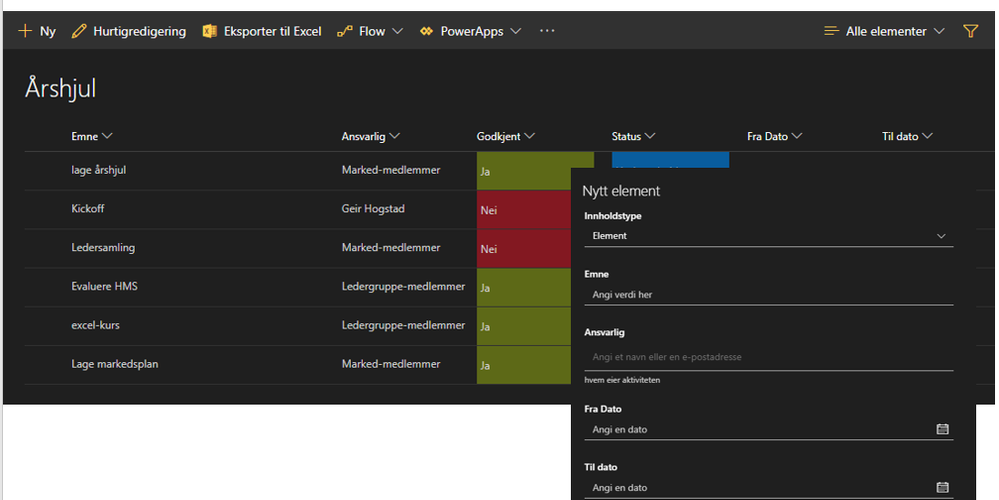Select the Ledersamling item

pos(103,247)
